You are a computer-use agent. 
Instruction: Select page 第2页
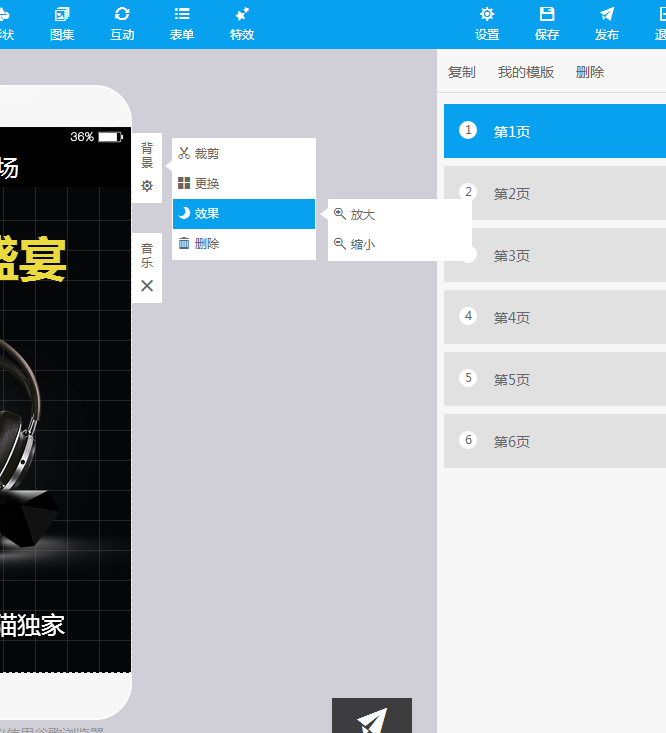pyautogui.click(x=555, y=193)
